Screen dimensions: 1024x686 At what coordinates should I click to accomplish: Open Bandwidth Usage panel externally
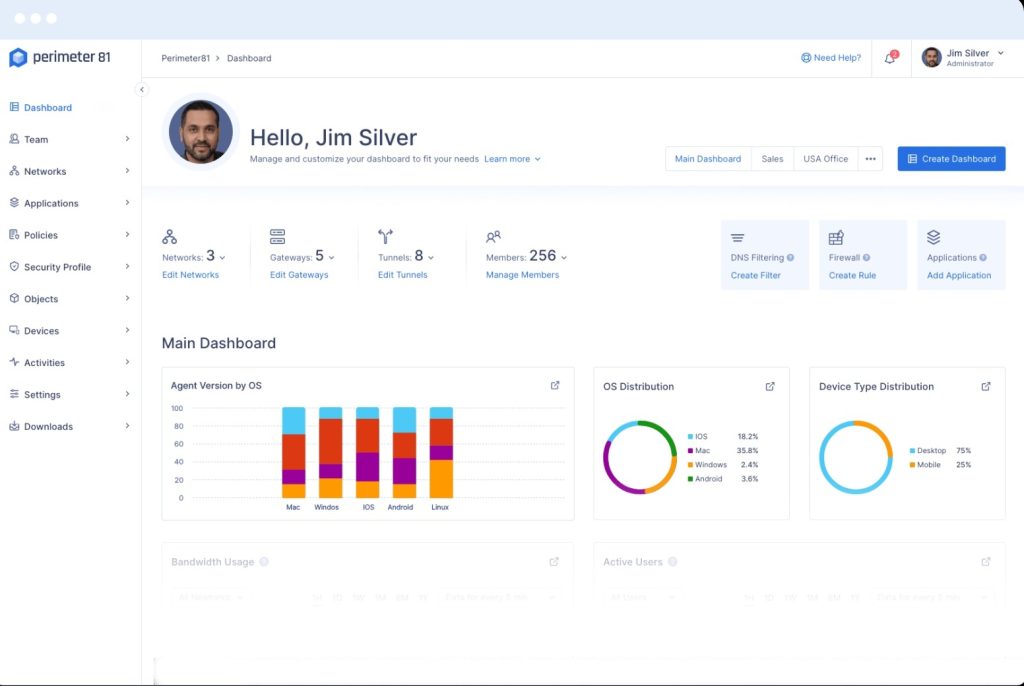pos(554,562)
